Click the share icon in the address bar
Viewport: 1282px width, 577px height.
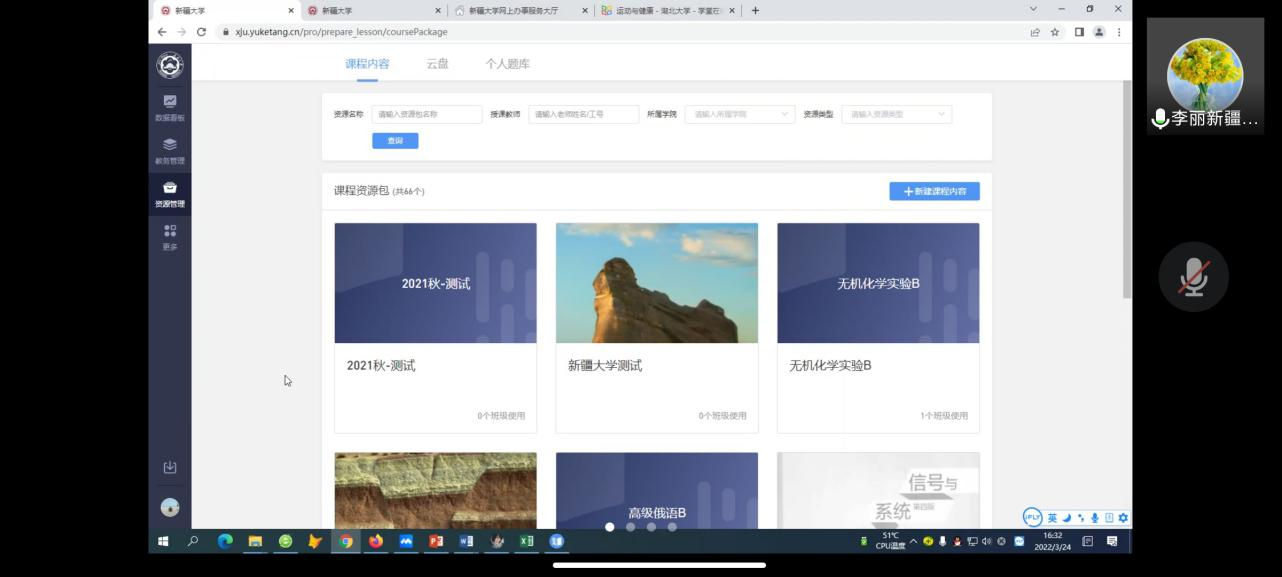1035,32
